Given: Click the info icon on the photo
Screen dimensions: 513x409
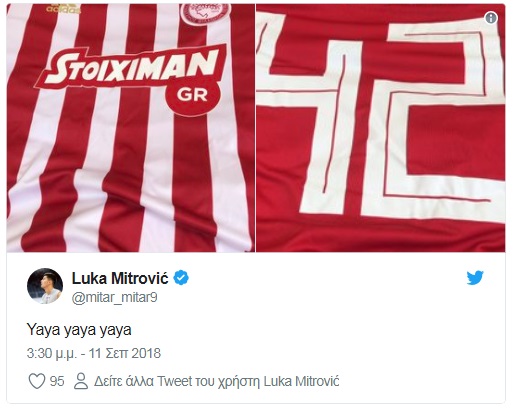Looking at the screenshot, I should click(x=491, y=18).
